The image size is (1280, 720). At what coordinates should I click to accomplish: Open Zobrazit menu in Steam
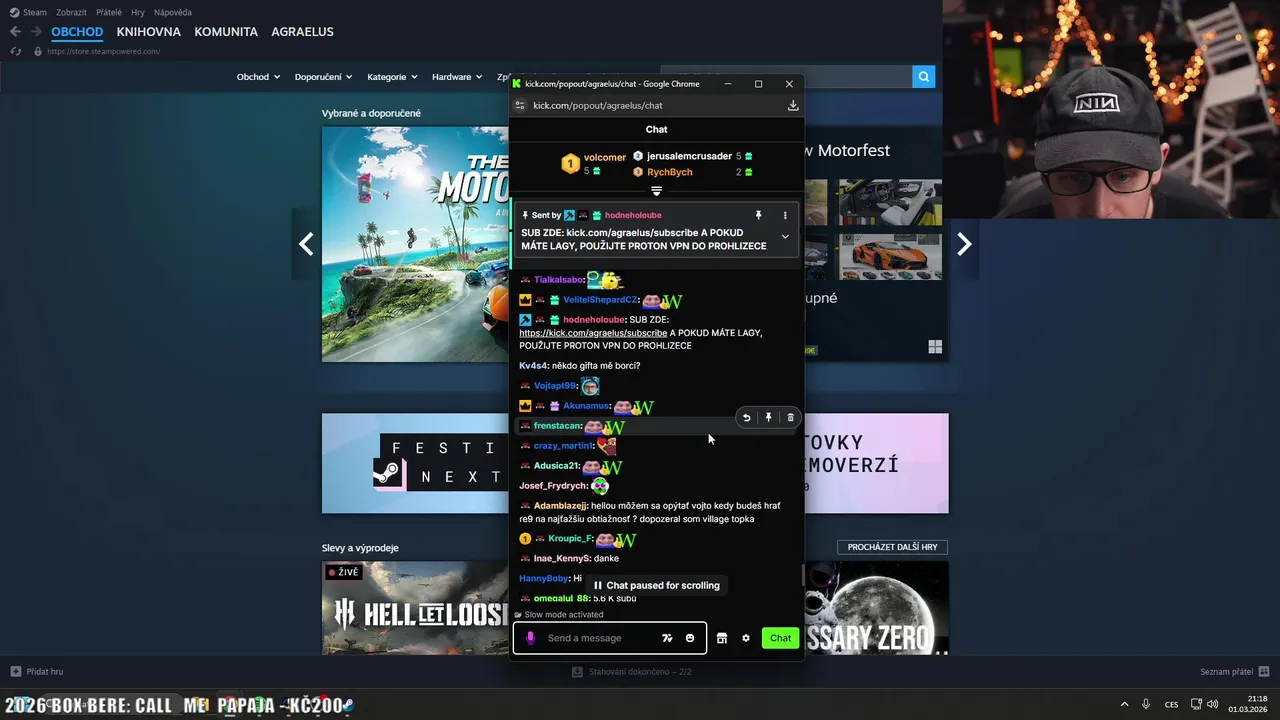(x=71, y=12)
